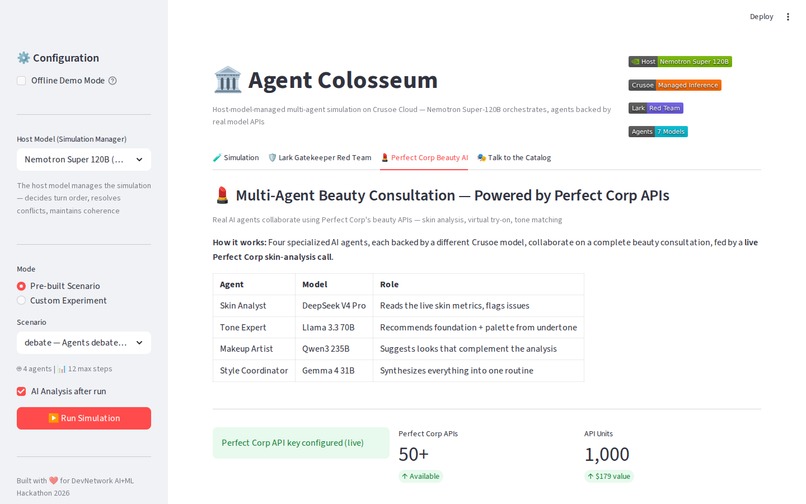806x504 pixels.
Task: Click the Agents 7 Models badge
Action: (657, 132)
